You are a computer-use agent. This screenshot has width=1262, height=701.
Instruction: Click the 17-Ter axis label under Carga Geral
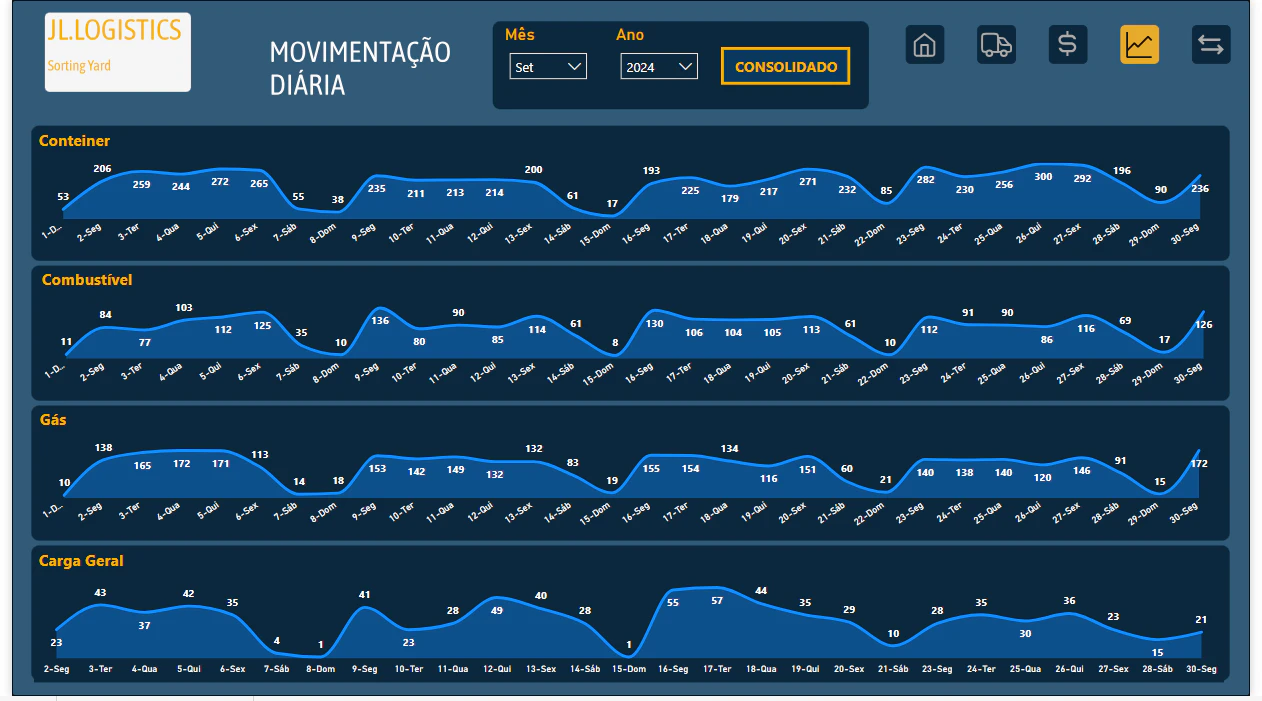[x=717, y=669]
